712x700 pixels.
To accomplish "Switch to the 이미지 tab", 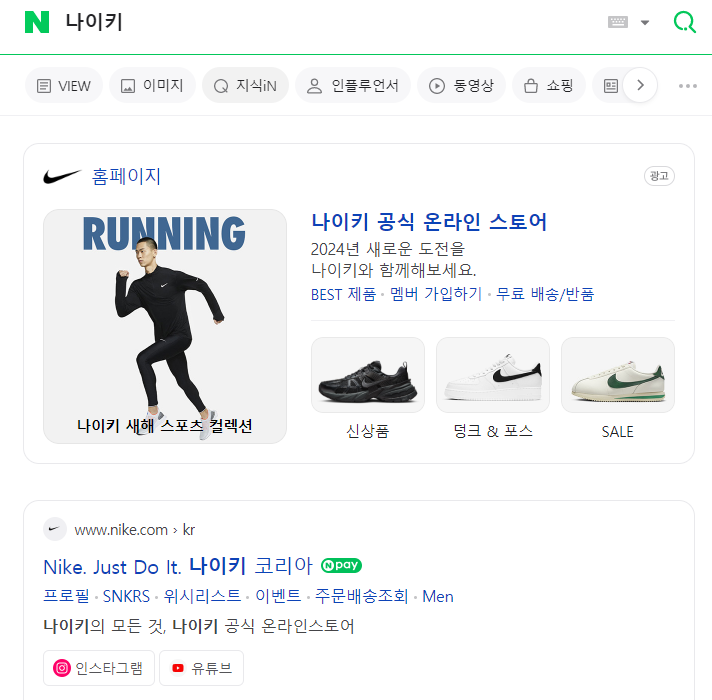I will (x=152, y=85).
